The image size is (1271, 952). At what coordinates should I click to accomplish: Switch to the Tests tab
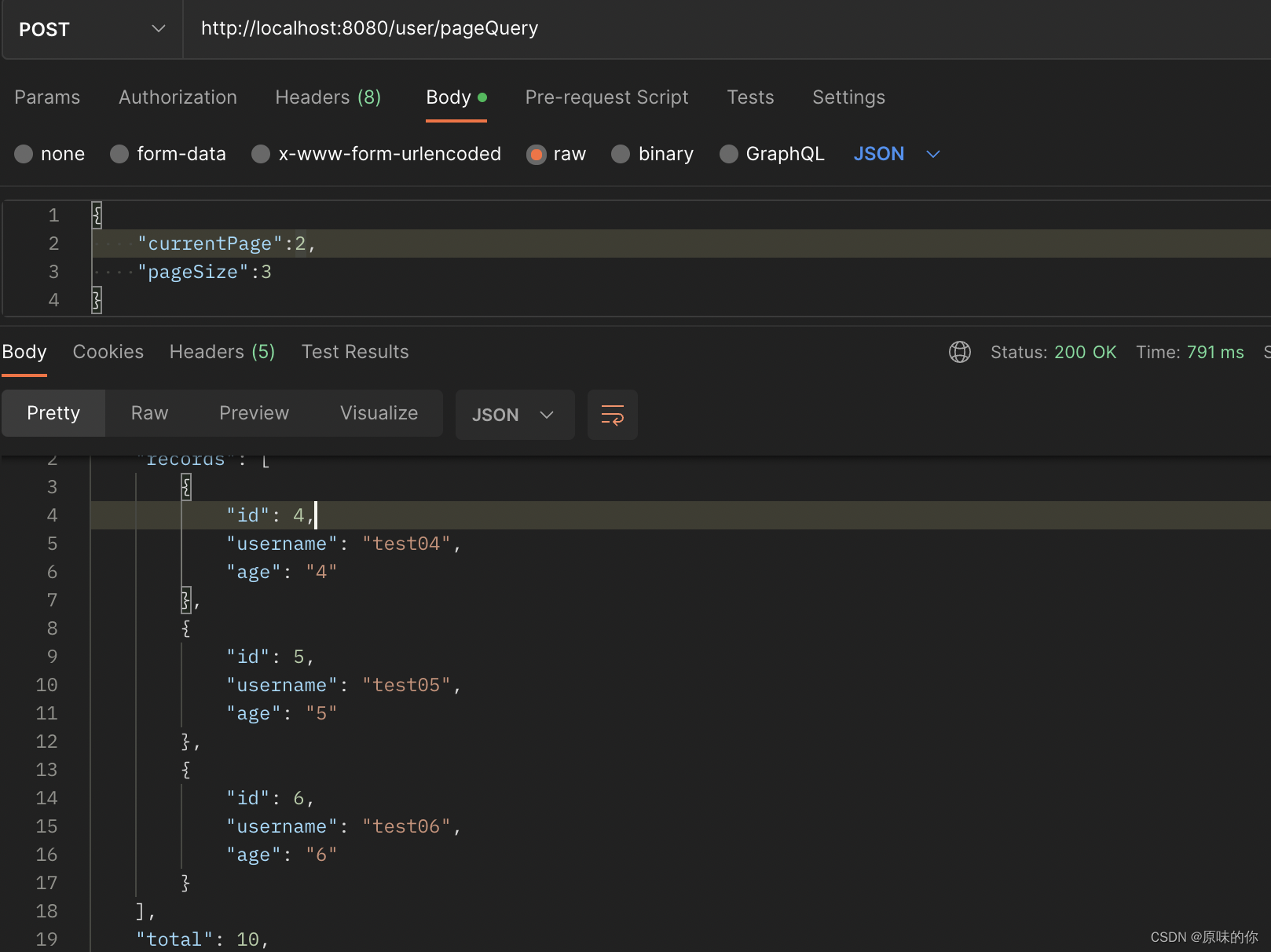pos(750,97)
